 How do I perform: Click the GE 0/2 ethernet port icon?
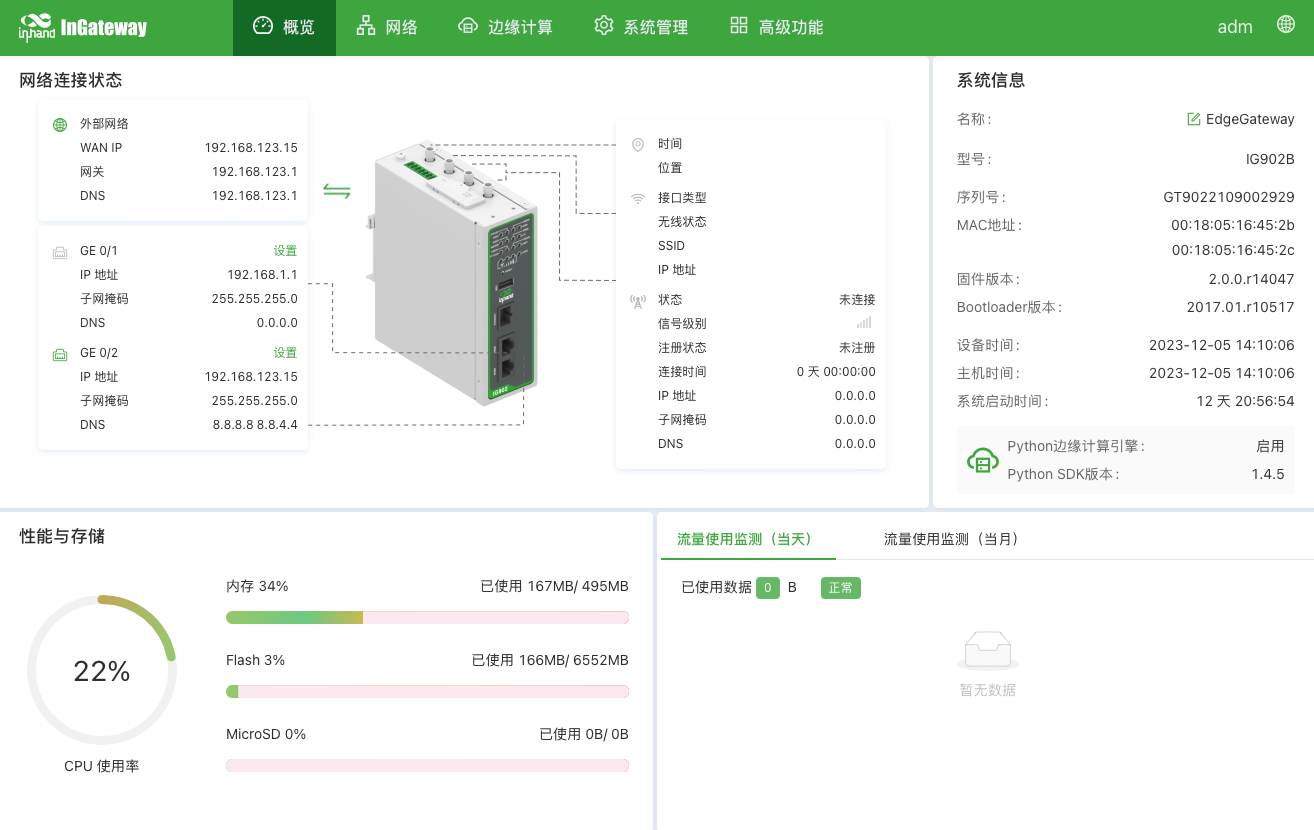[x=60, y=354]
